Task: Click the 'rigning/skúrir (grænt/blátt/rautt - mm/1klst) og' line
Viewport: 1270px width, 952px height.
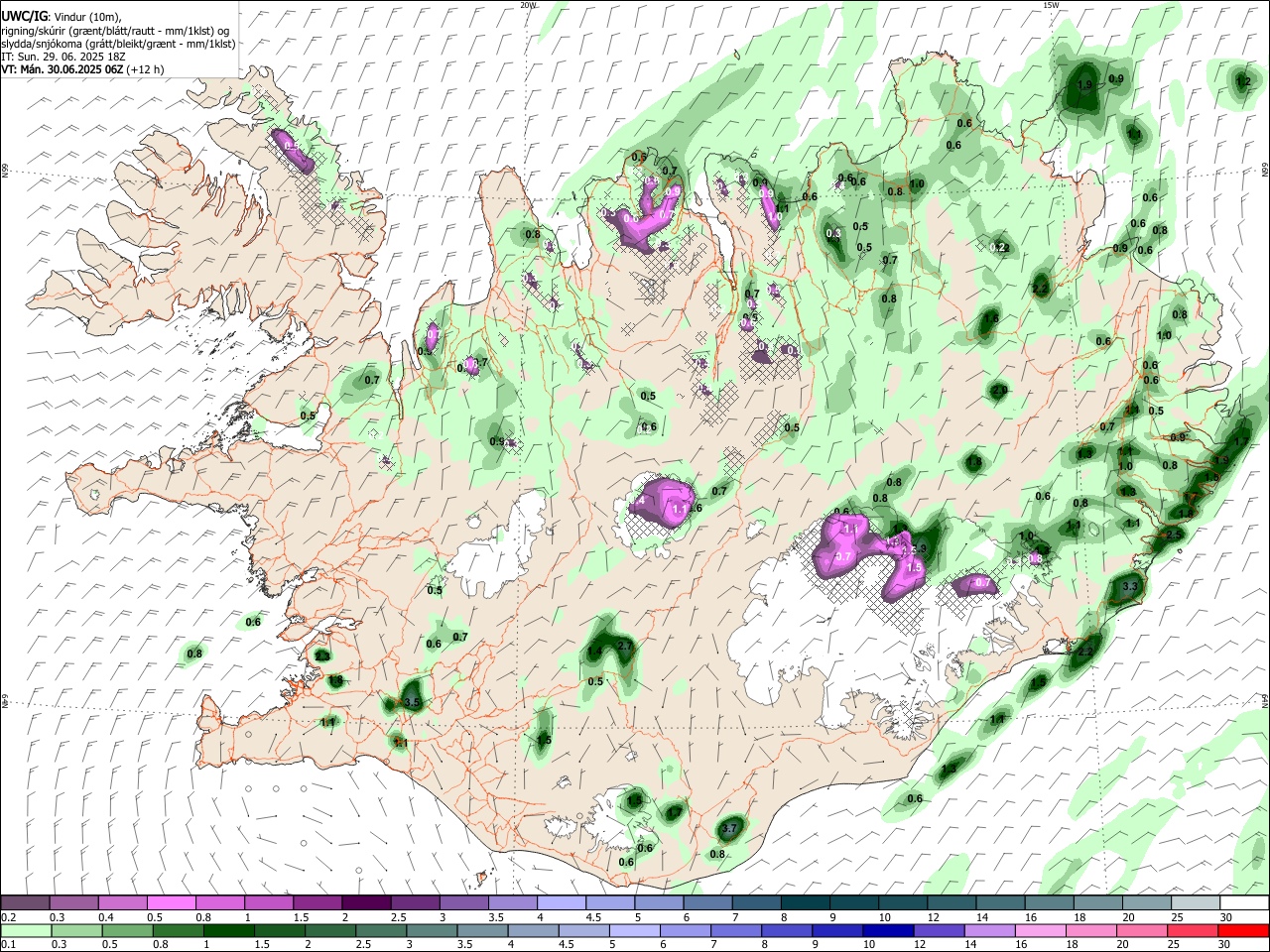Action: point(115,31)
